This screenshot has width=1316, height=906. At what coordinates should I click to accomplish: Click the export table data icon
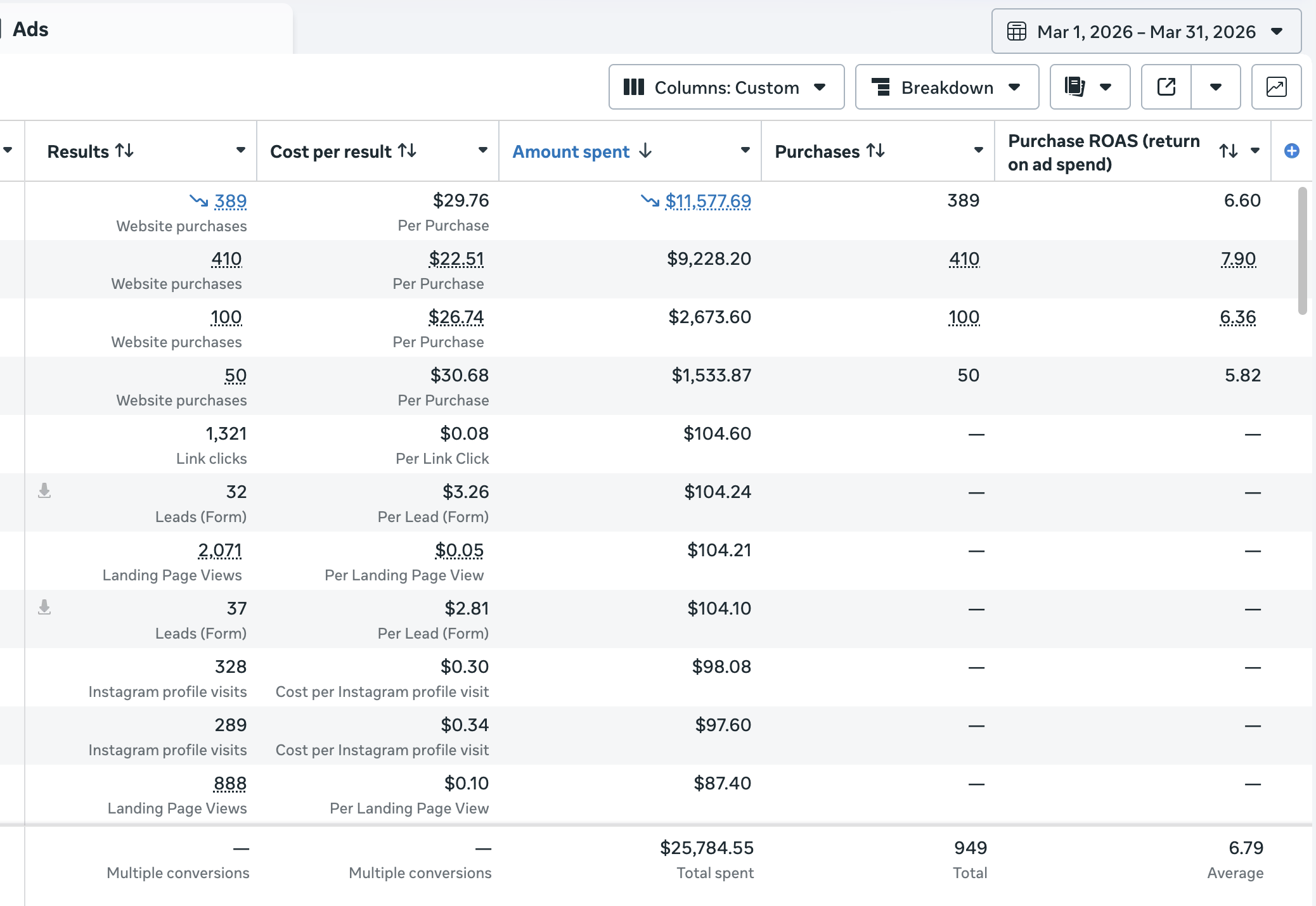pyautogui.click(x=1166, y=87)
